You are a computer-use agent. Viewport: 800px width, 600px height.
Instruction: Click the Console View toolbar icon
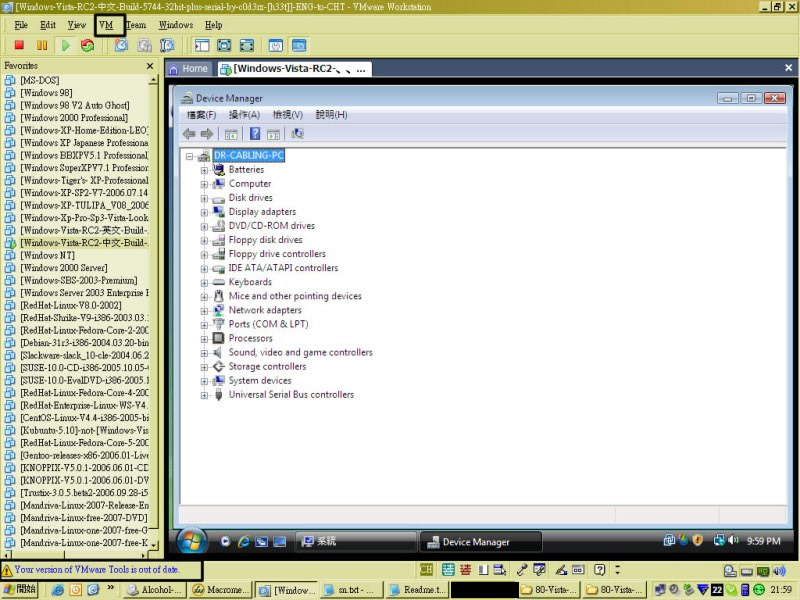tap(299, 45)
